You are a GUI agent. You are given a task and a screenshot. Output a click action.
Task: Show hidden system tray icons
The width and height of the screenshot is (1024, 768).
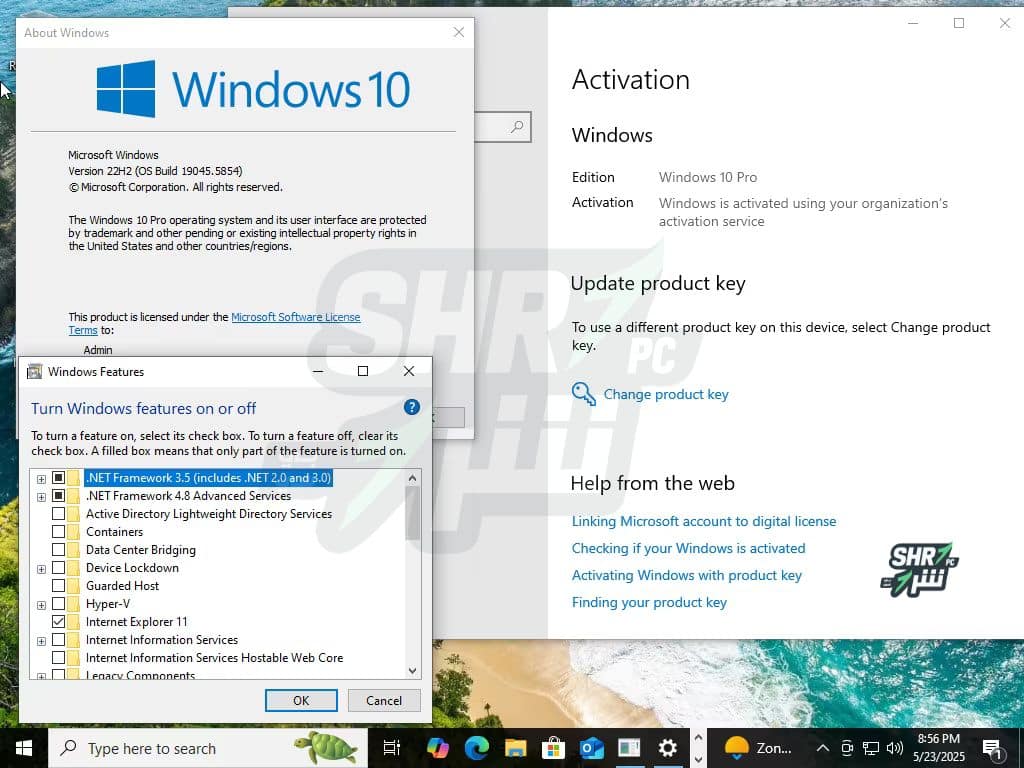point(823,748)
